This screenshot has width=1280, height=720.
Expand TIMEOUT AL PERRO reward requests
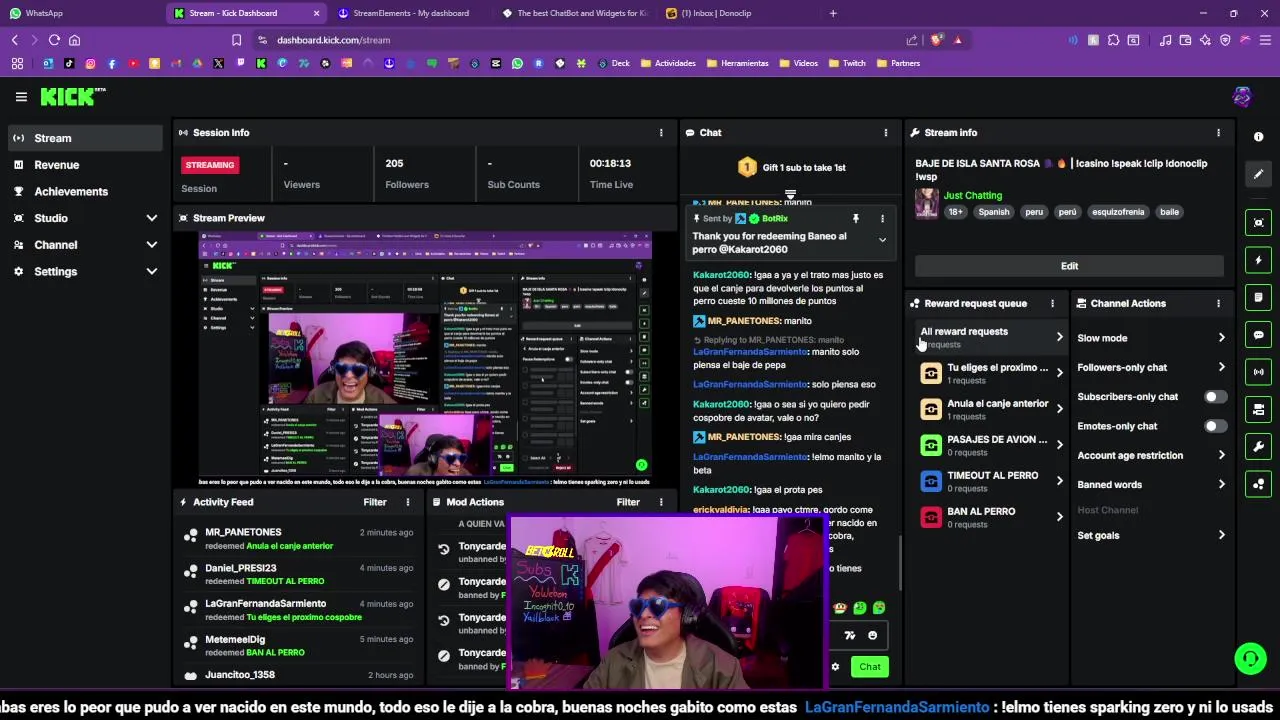(x=991, y=481)
